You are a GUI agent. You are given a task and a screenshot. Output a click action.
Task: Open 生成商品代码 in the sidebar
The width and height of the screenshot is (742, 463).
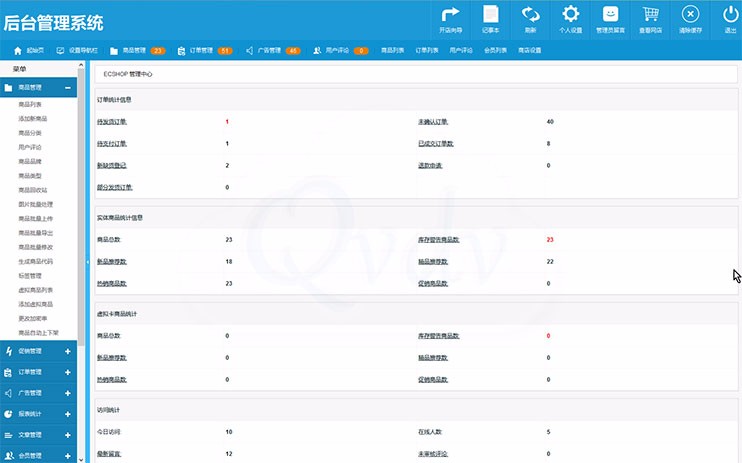(35, 261)
